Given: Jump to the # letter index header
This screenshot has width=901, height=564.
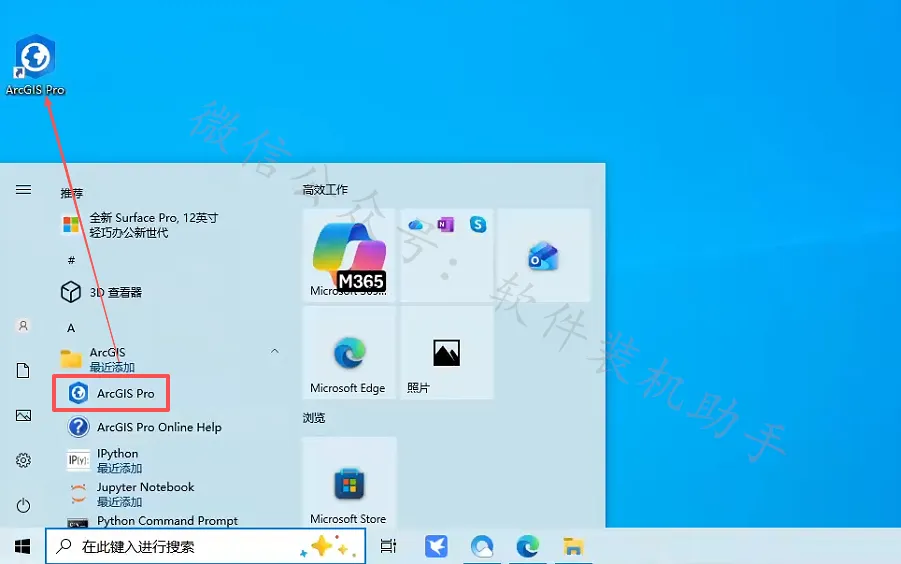Looking at the screenshot, I should [71, 260].
